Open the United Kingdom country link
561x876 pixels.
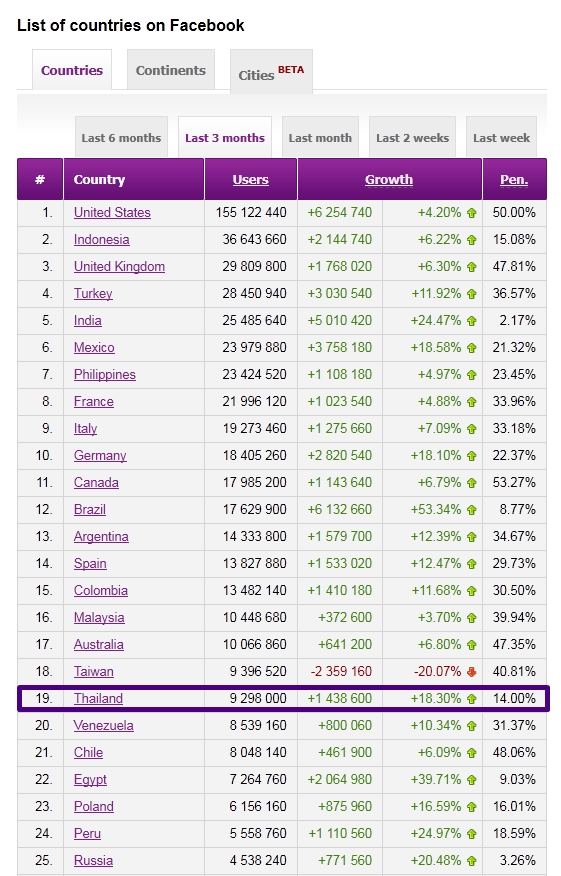pos(120,266)
